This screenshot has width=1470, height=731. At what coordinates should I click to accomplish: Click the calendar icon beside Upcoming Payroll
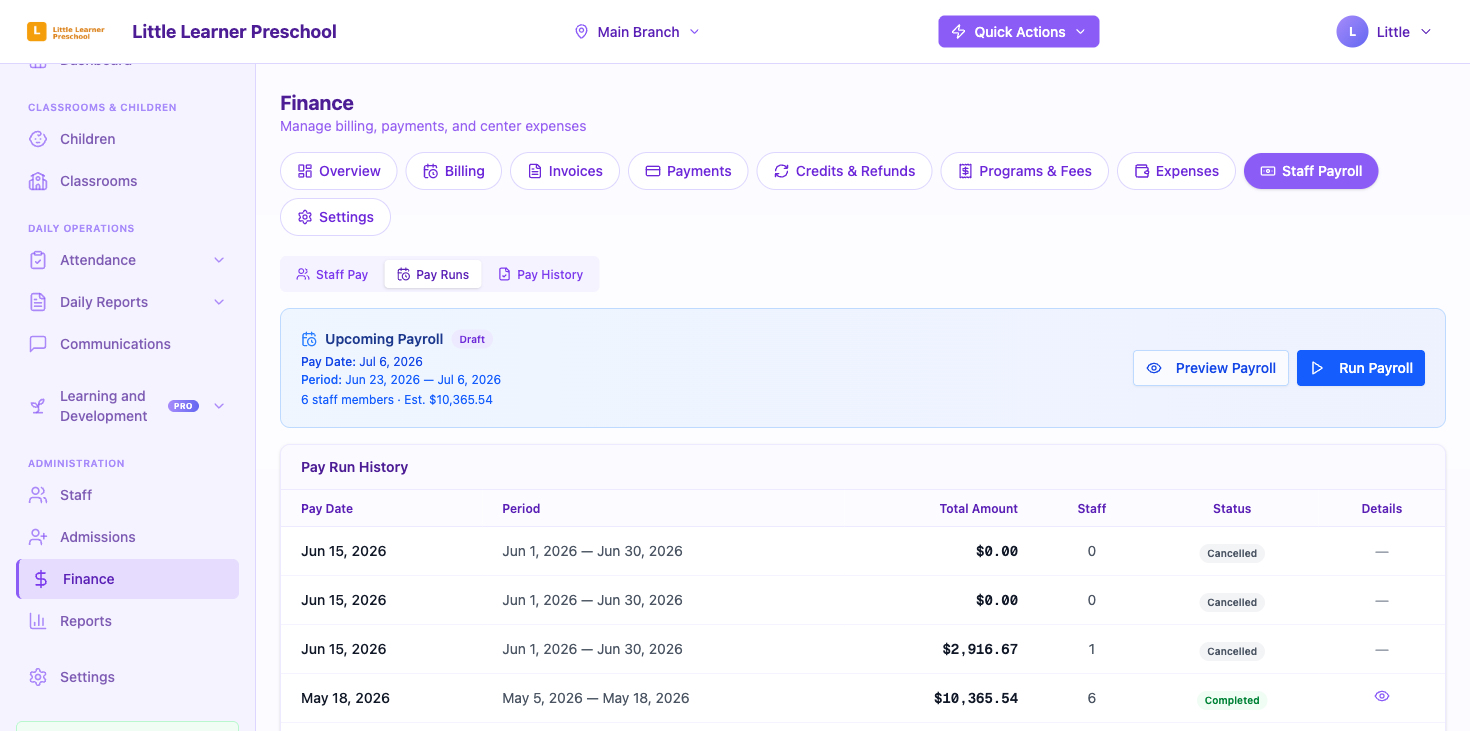tap(309, 339)
